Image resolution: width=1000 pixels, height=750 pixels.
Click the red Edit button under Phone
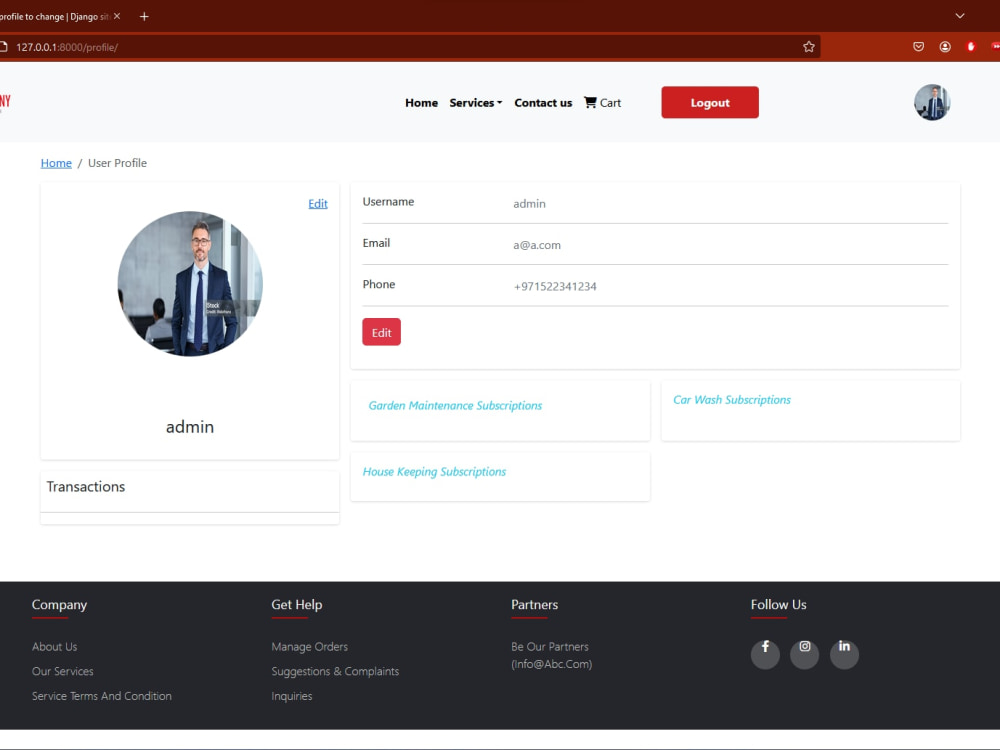(381, 332)
